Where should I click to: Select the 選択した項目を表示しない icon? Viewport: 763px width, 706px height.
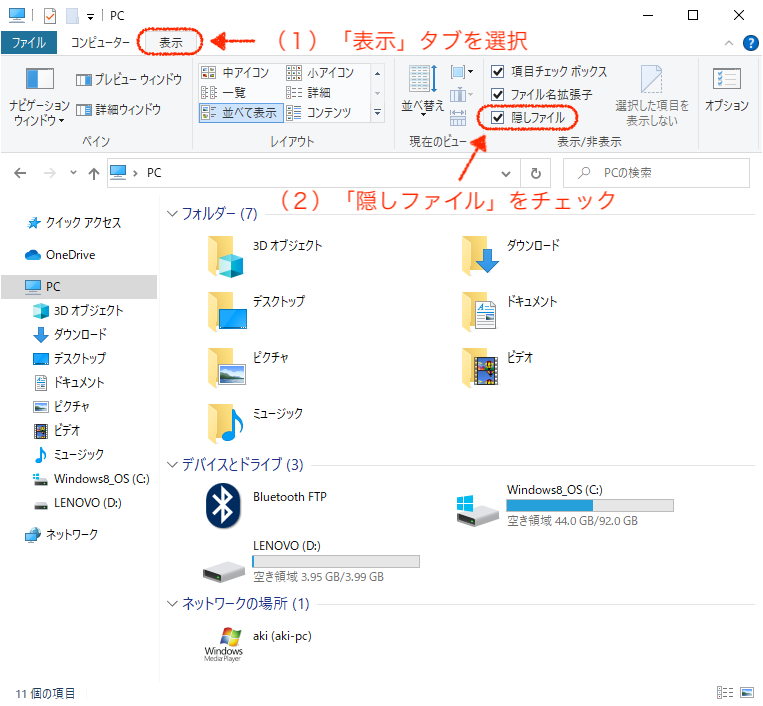point(651,96)
